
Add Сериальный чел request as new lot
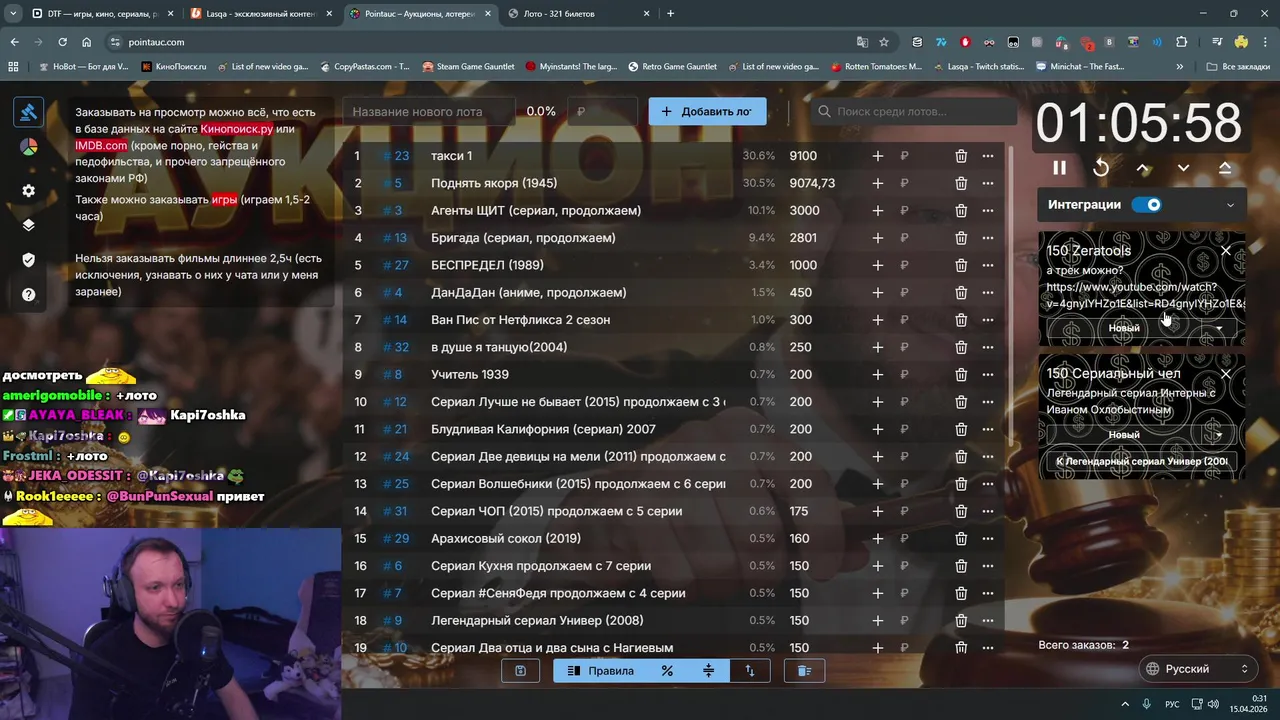click(1124, 435)
